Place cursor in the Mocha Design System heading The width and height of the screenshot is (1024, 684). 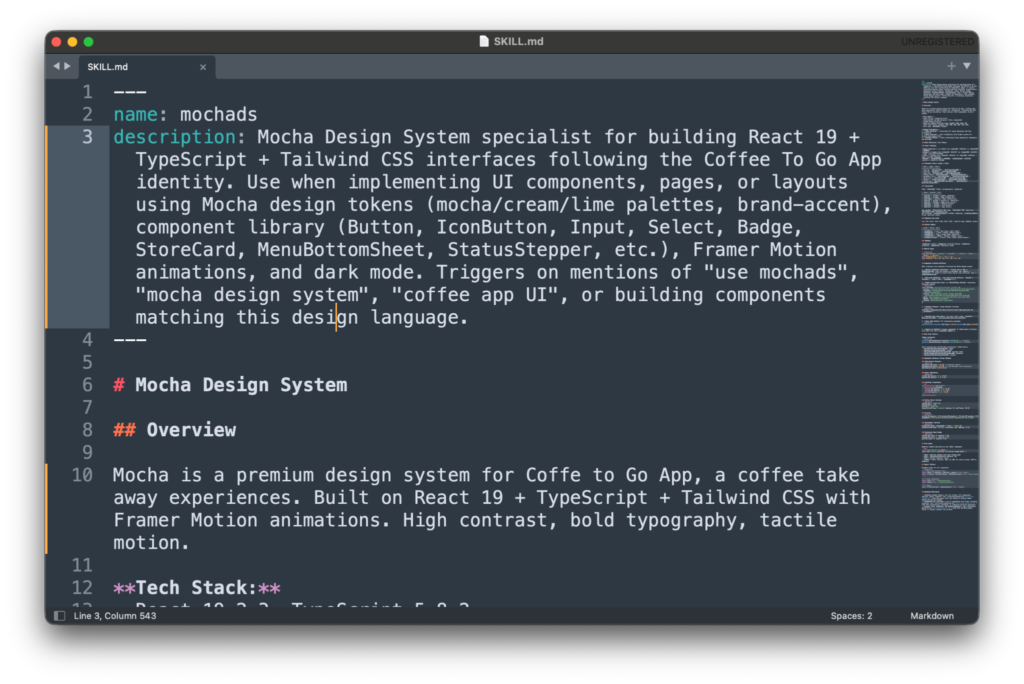[240, 385]
